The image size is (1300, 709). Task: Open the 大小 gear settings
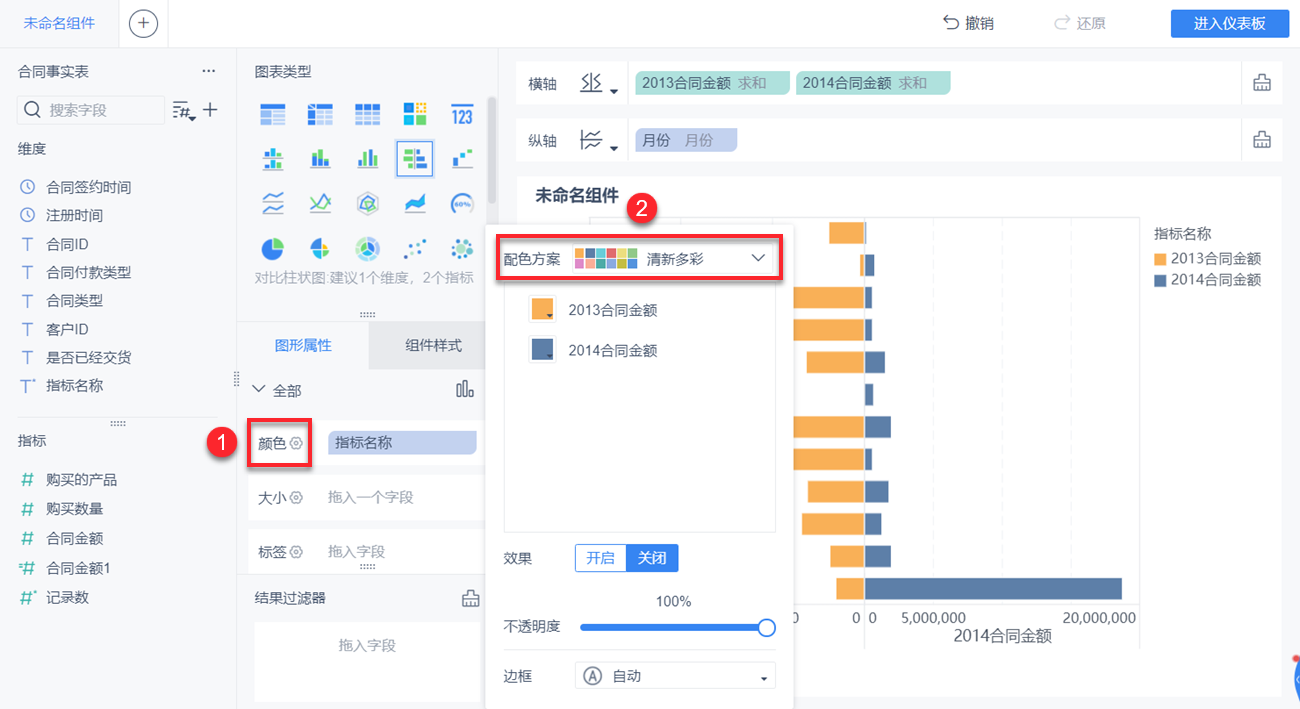click(296, 497)
